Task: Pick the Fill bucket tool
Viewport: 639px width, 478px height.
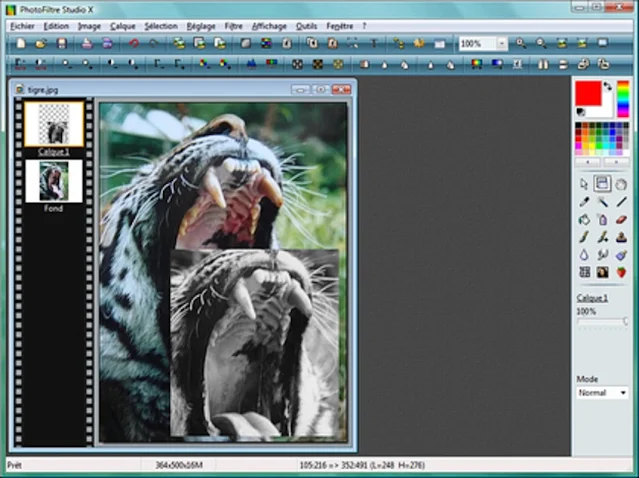Action: [584, 220]
